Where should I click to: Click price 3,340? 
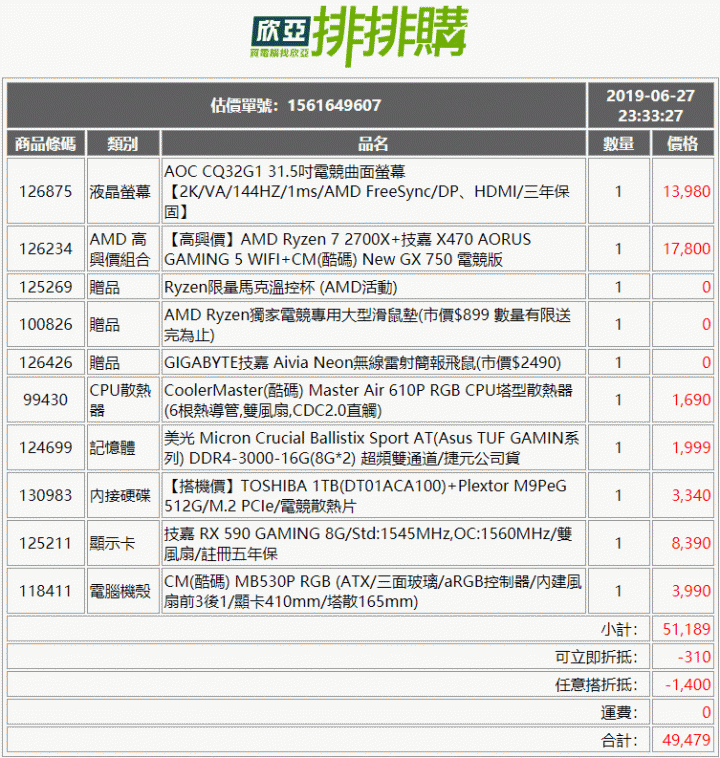(691, 495)
